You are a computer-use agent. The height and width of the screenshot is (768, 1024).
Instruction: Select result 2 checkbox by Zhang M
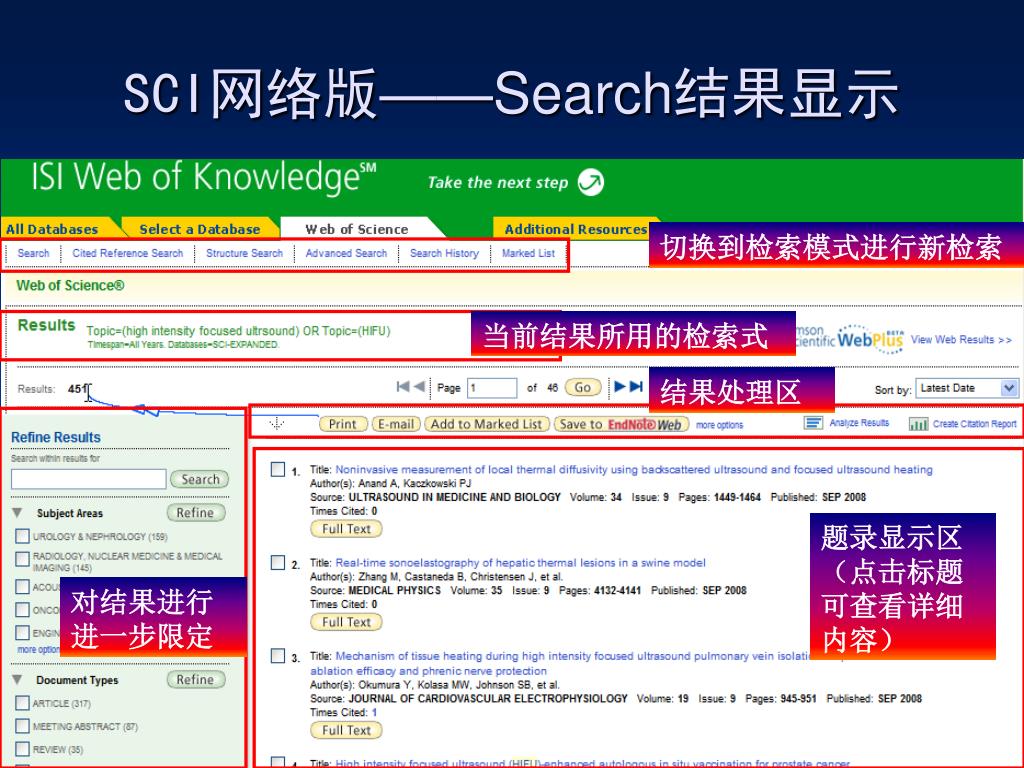(278, 563)
